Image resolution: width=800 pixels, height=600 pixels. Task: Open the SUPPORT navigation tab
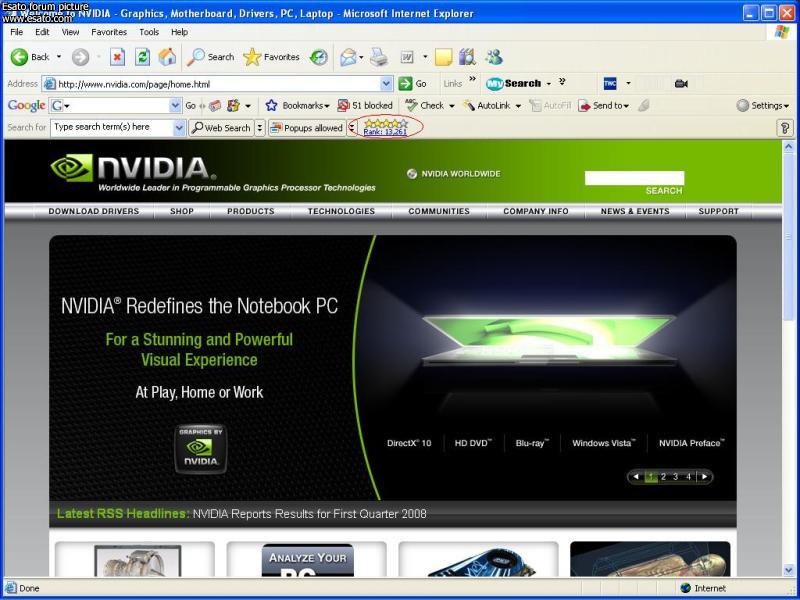(x=718, y=211)
